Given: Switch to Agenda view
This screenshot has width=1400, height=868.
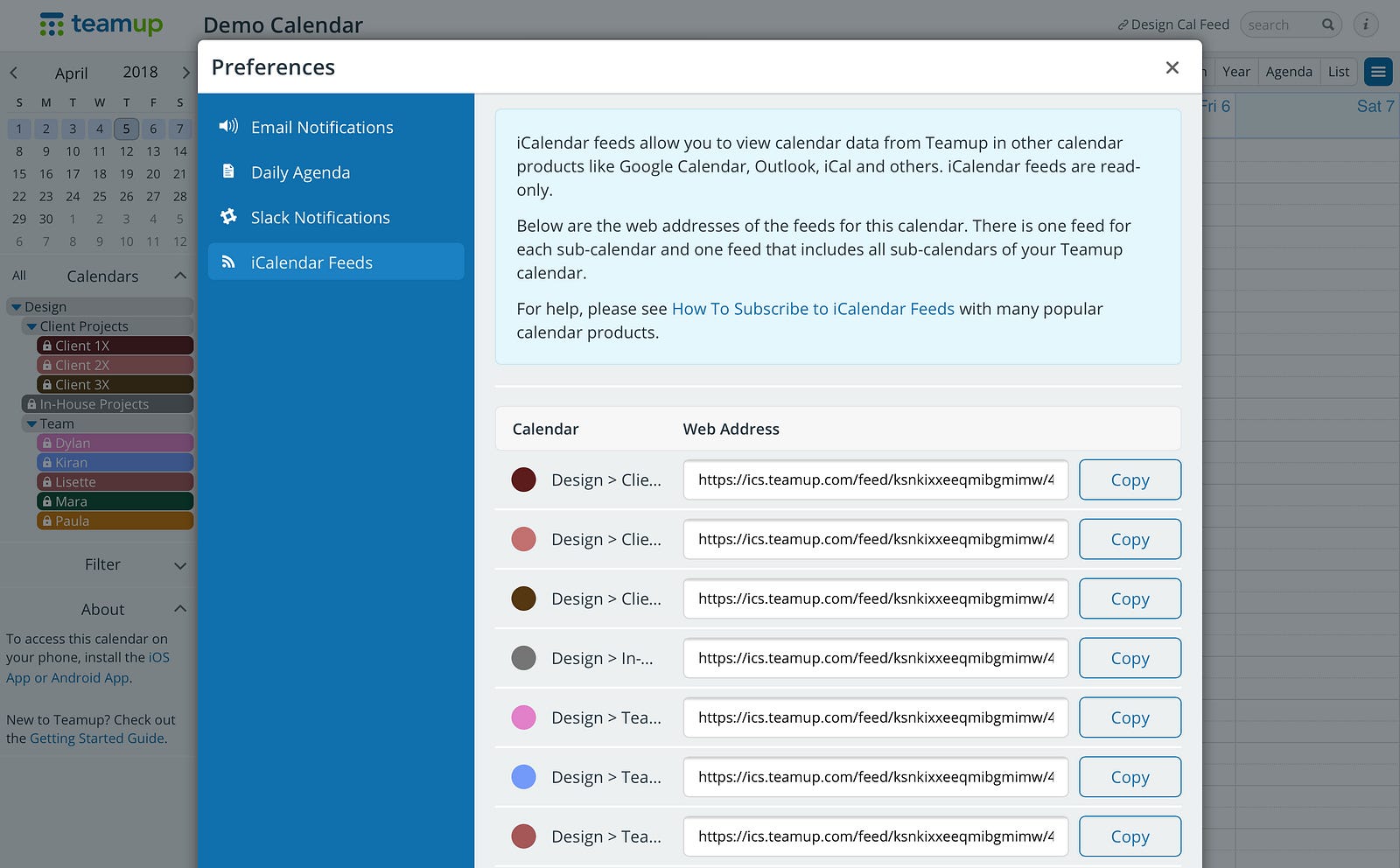Looking at the screenshot, I should coord(1289,72).
